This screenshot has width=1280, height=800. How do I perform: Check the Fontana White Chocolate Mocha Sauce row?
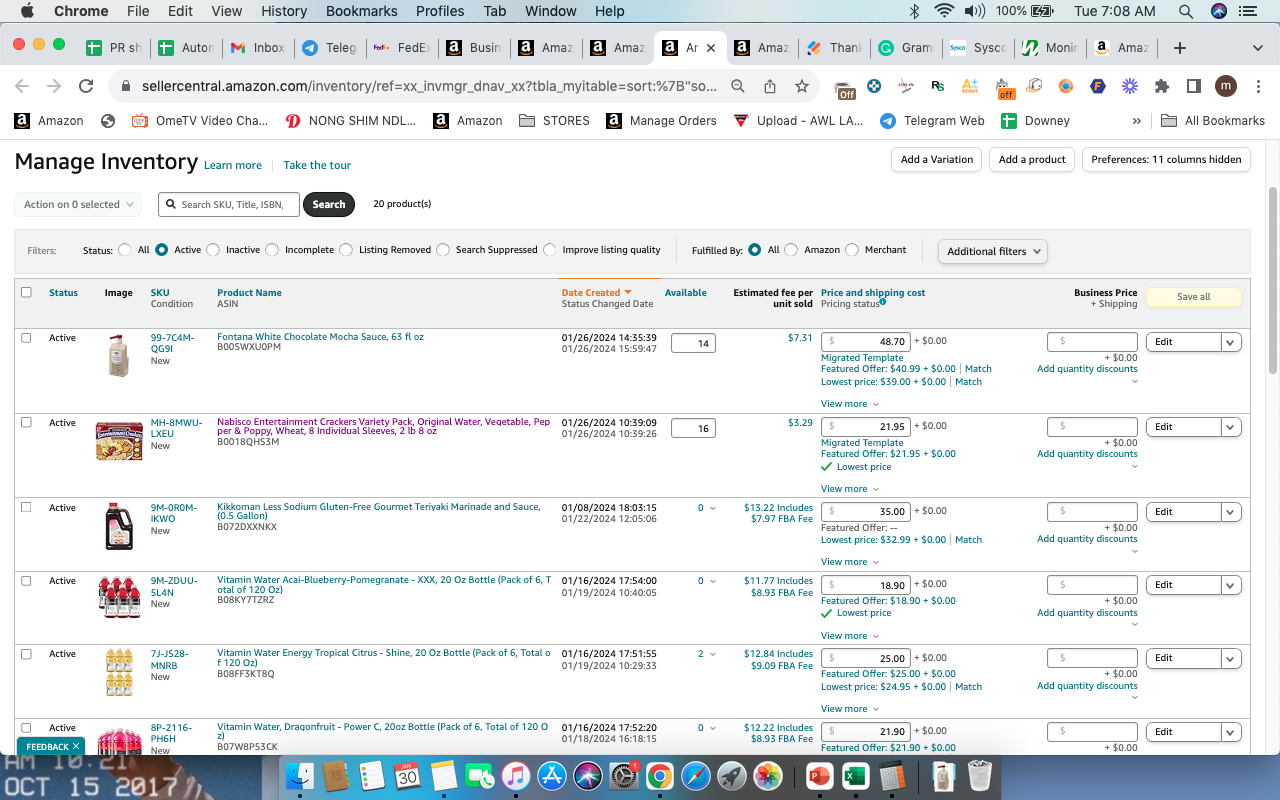pyautogui.click(x=26, y=337)
